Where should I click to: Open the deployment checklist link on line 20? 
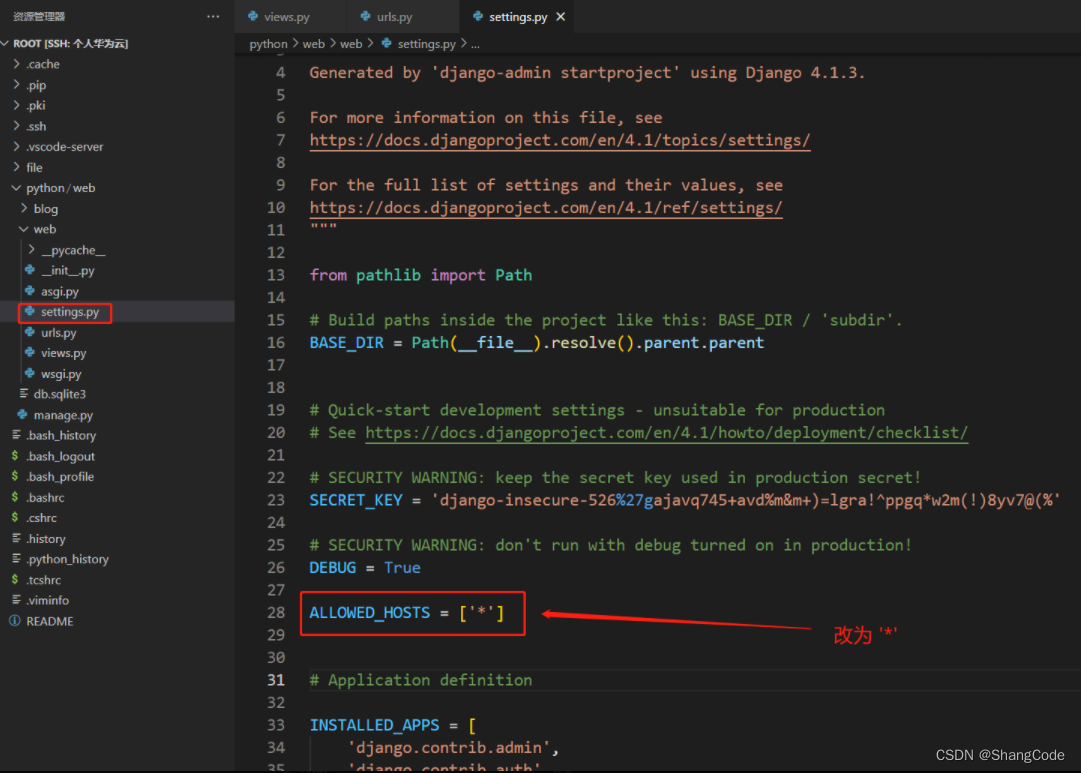pyautogui.click(x=663, y=432)
